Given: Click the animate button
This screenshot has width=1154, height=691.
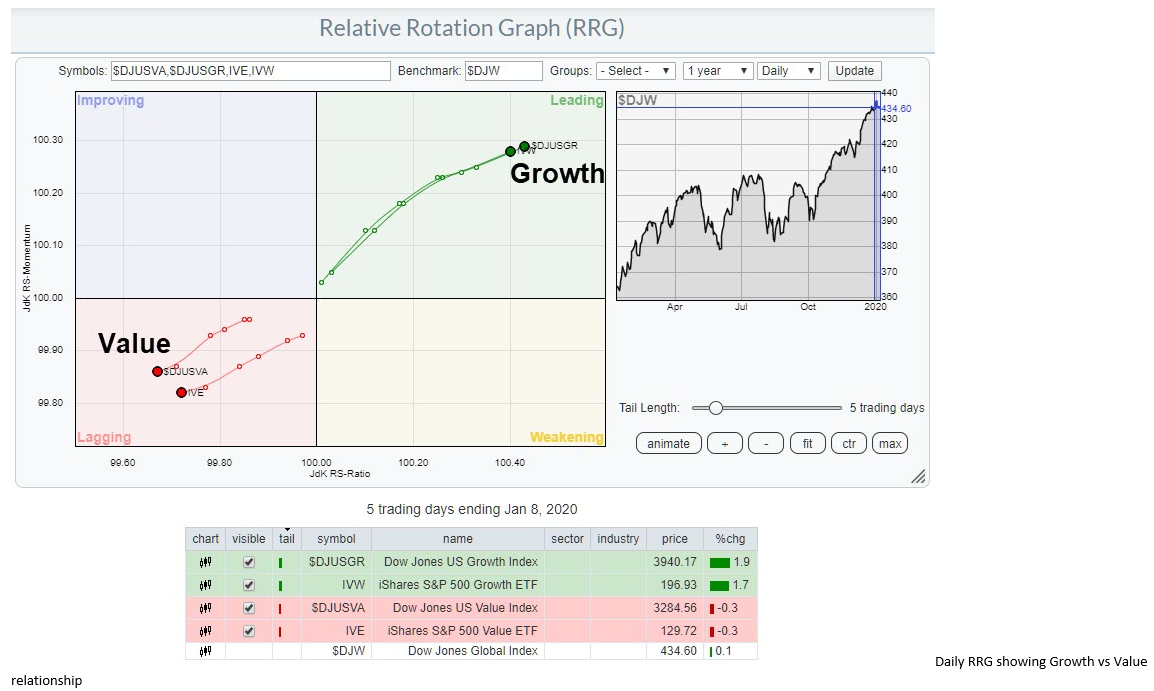Looking at the screenshot, I should pos(668,443).
